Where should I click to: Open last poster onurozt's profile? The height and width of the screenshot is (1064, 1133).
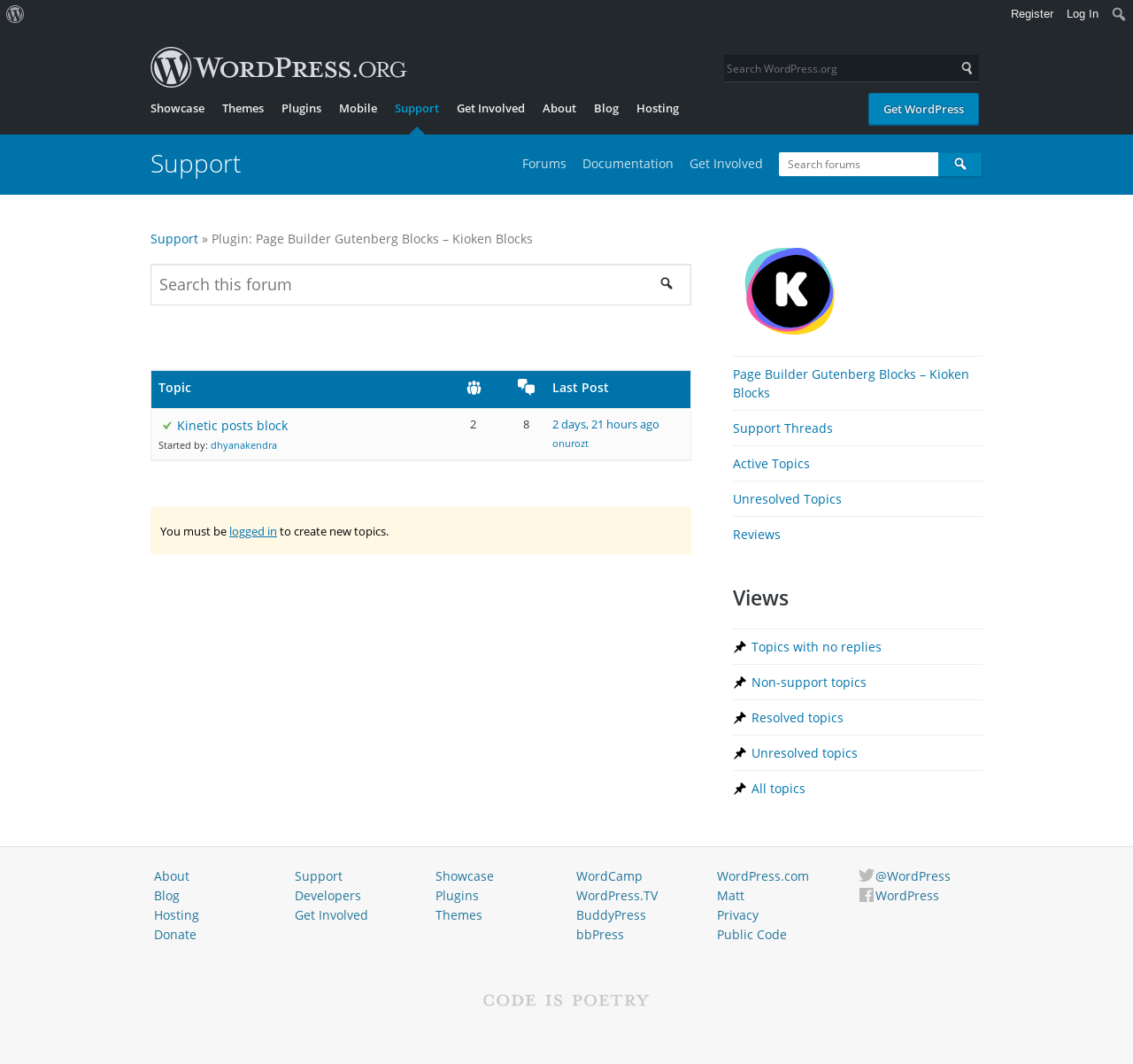tap(570, 443)
